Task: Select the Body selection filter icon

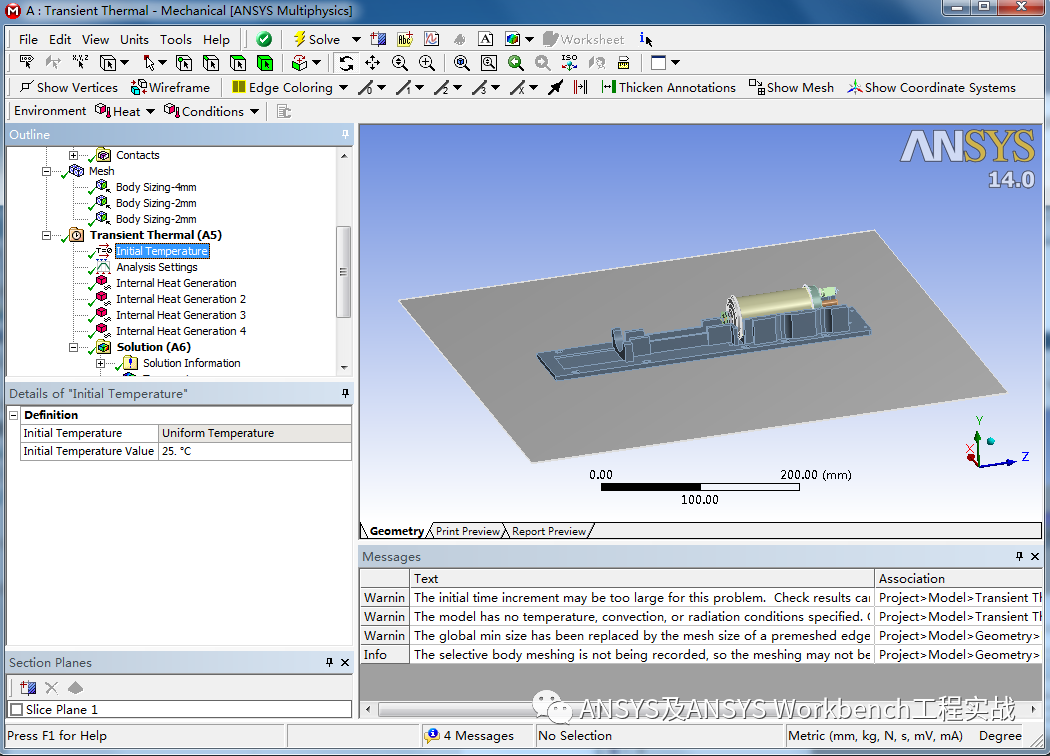Action: 265,63
